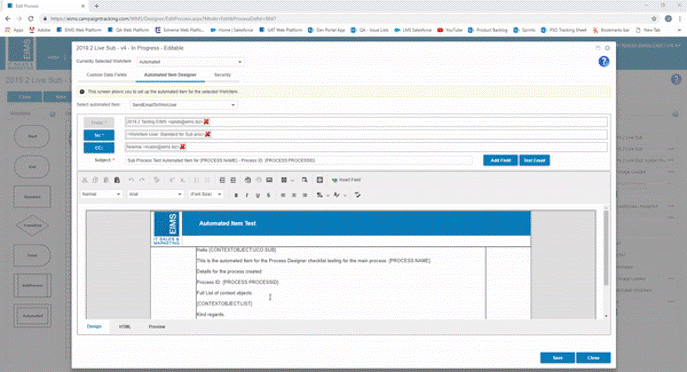Switch to Custom Data Fields tab
This screenshot has height=372, width=687.
click(106, 75)
